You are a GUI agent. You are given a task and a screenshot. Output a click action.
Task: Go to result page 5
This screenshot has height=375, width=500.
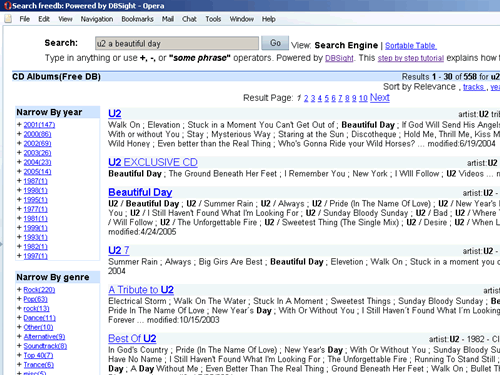click(x=327, y=98)
